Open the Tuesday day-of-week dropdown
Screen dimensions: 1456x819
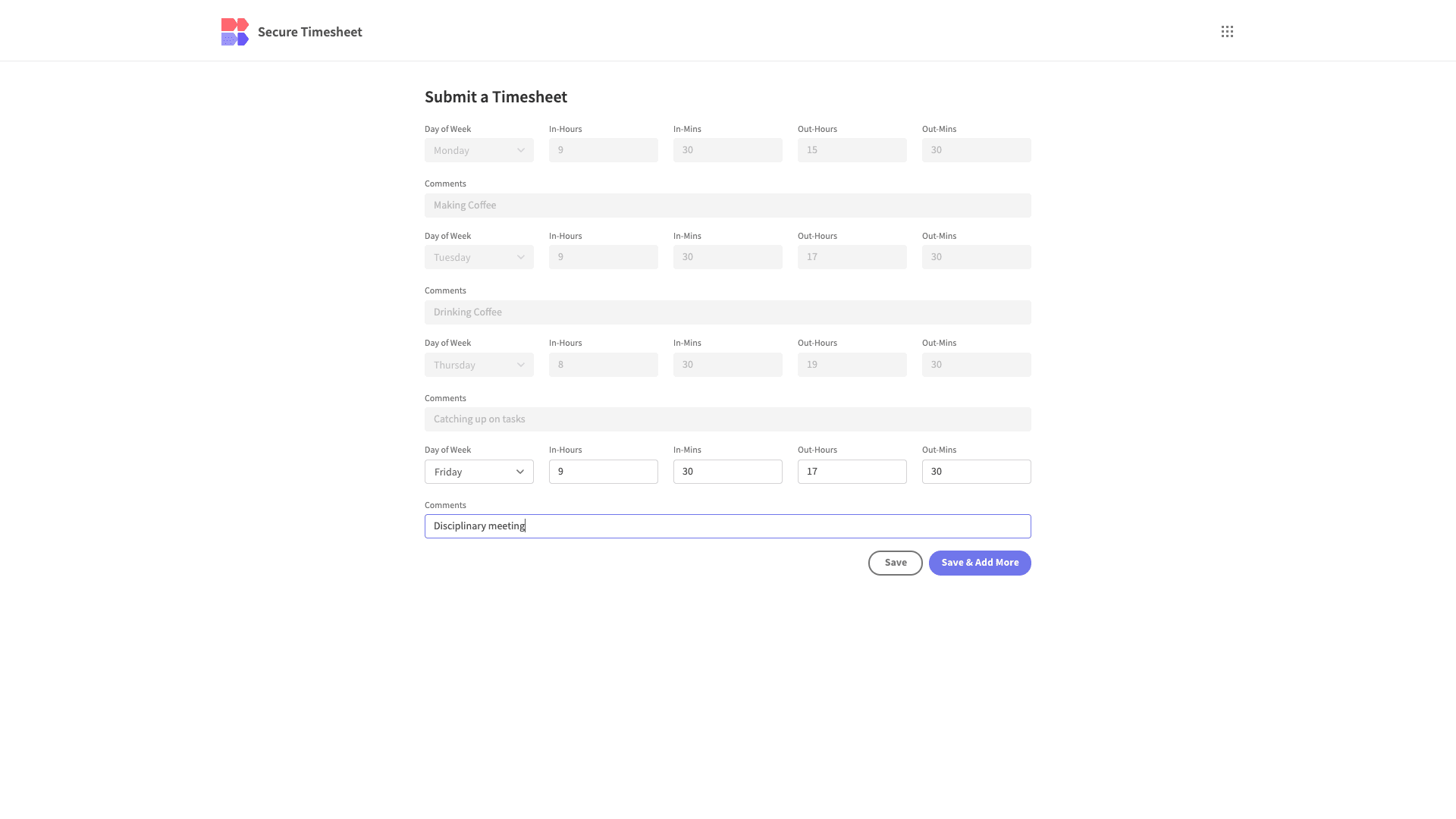tap(479, 257)
